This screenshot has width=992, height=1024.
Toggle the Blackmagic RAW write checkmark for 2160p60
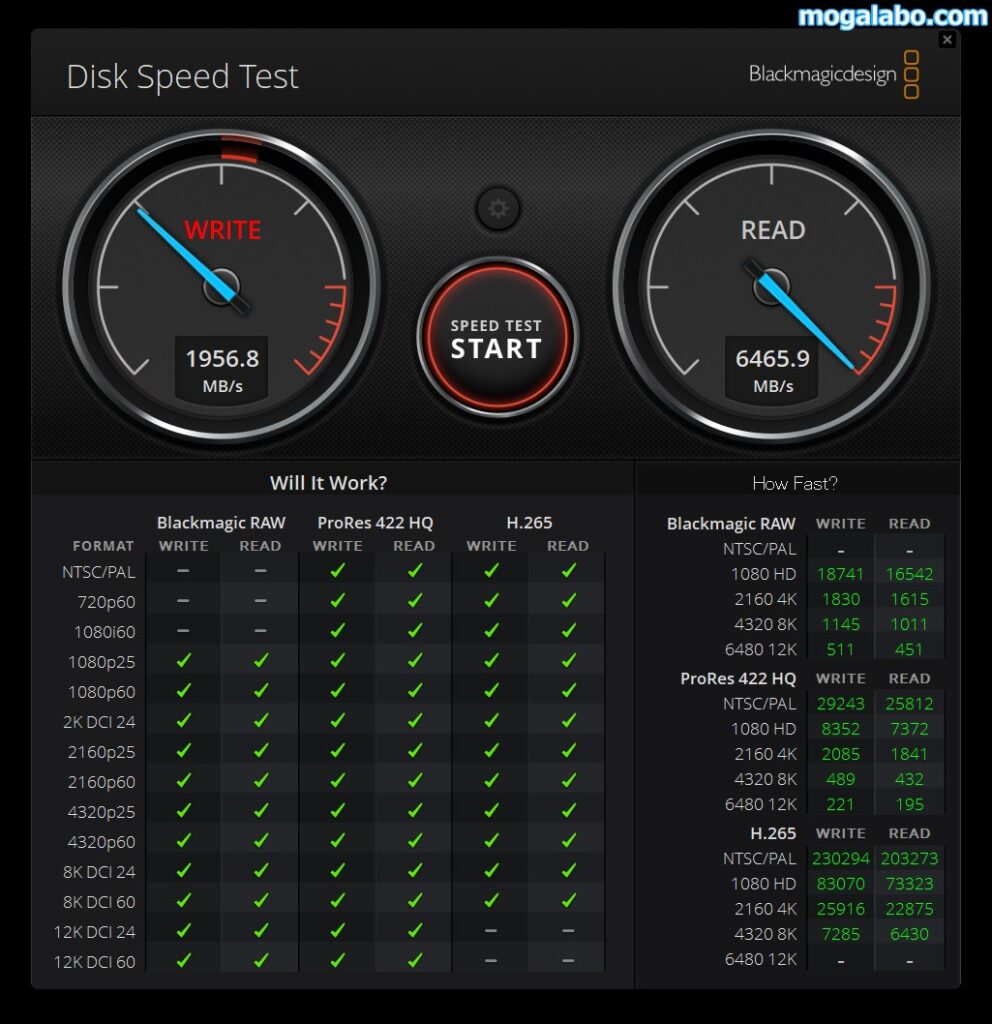point(183,781)
